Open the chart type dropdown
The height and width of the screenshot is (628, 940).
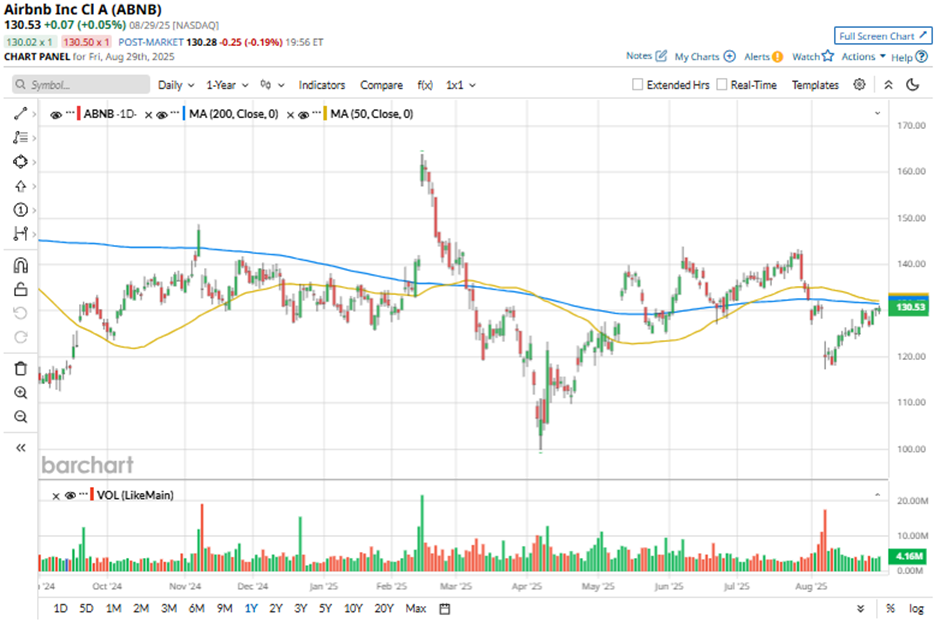pyautogui.click(x=272, y=85)
